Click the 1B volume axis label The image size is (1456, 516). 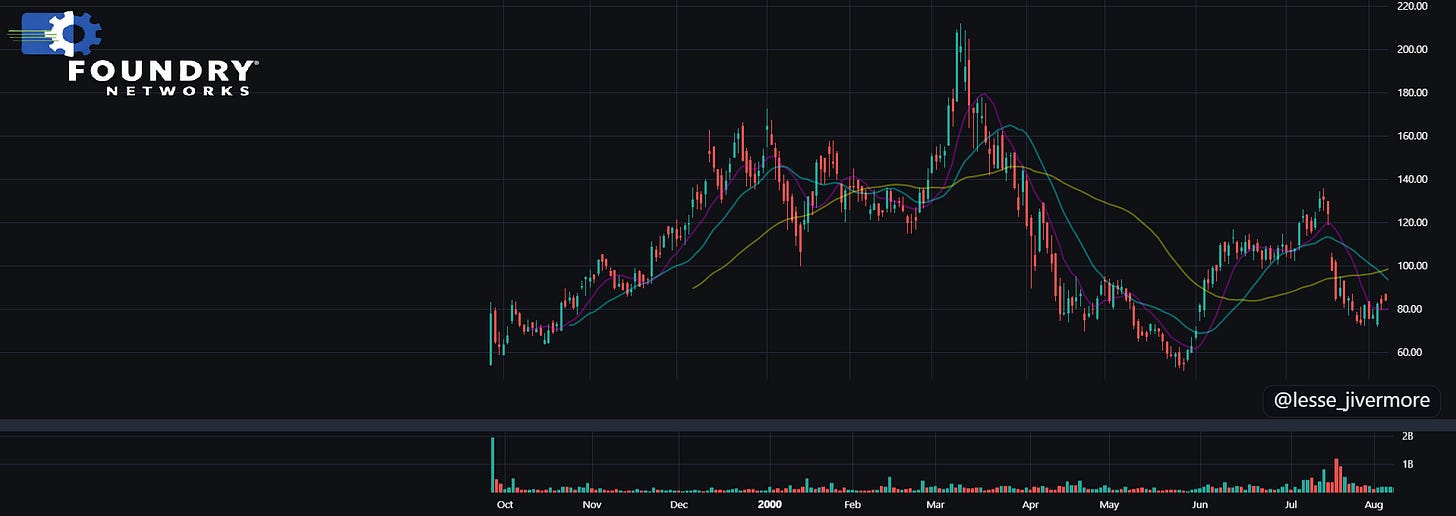point(1407,465)
